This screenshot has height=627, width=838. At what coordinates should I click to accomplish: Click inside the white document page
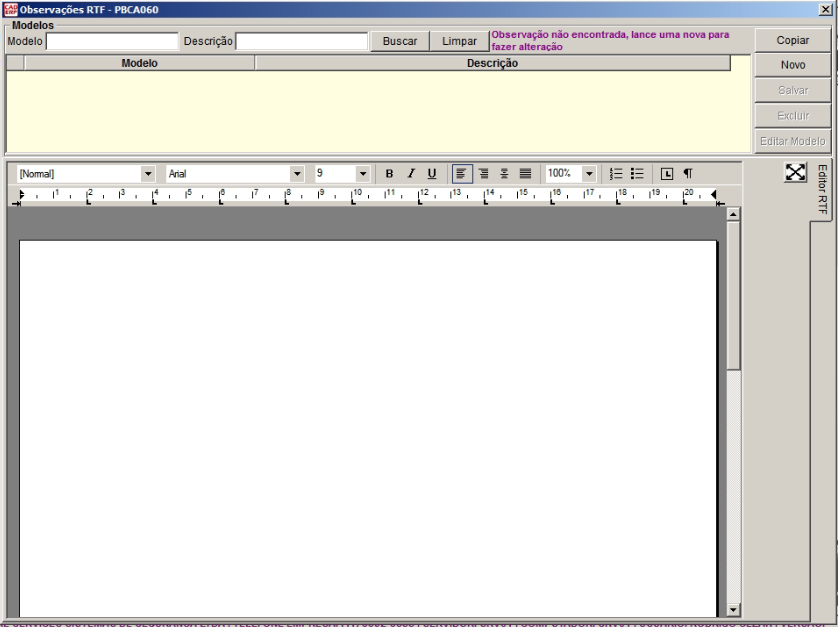point(368,428)
